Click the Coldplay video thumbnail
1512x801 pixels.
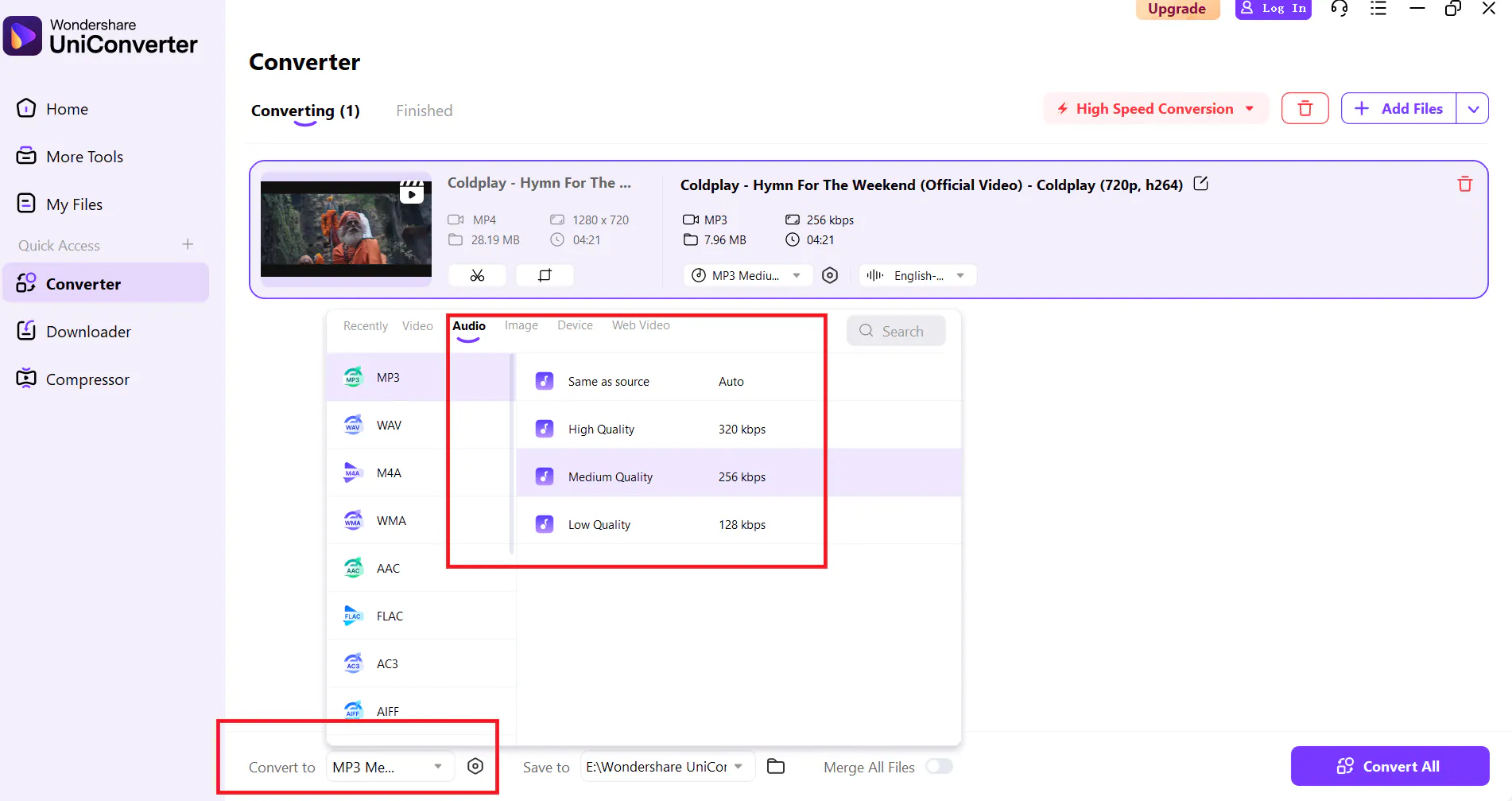point(346,229)
